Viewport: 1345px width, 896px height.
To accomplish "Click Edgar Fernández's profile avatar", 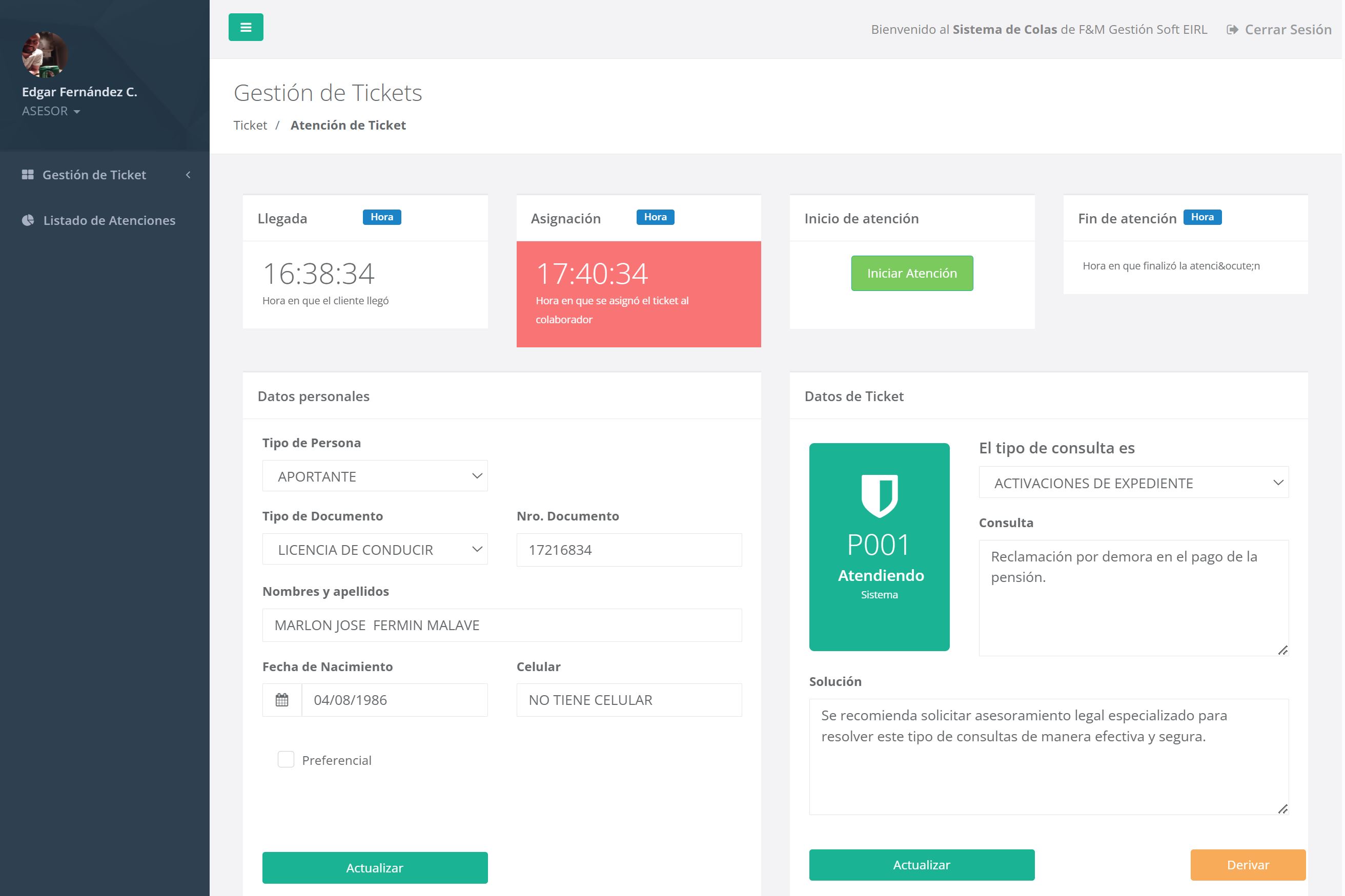I will coord(45,54).
